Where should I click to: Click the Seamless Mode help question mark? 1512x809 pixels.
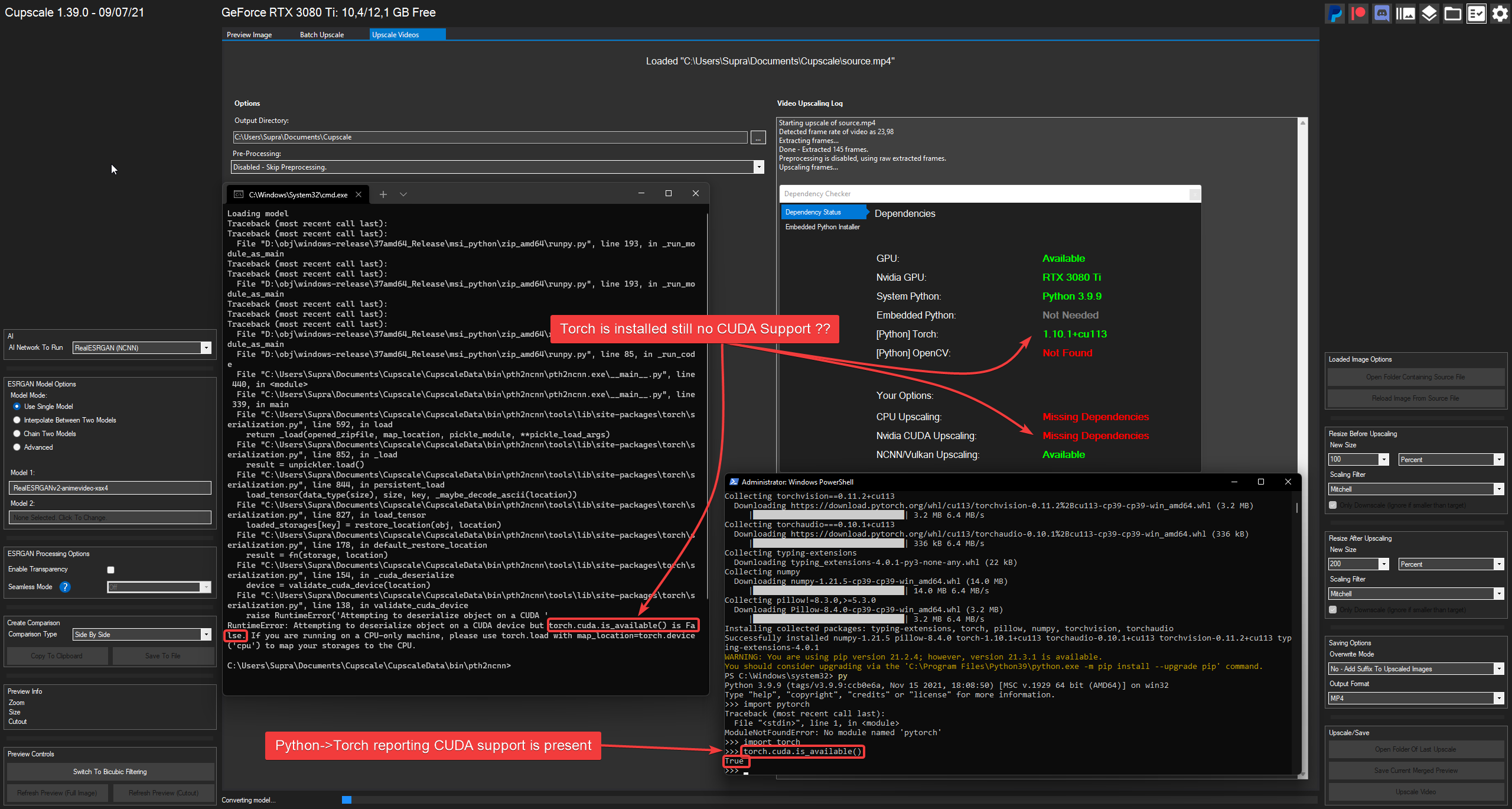click(x=65, y=587)
